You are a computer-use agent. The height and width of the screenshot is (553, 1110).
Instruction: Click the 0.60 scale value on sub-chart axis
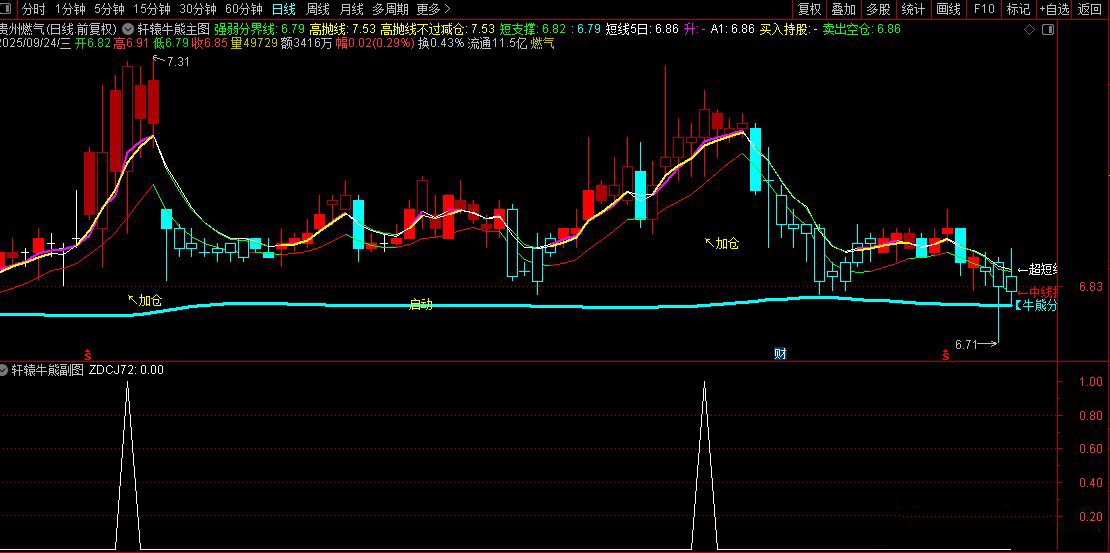click(x=1091, y=449)
